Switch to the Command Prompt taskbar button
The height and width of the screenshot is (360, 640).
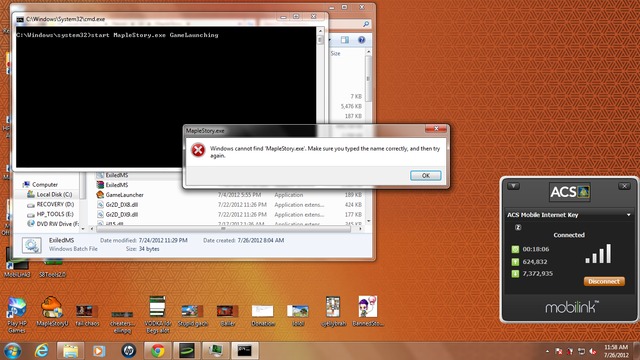point(245,351)
